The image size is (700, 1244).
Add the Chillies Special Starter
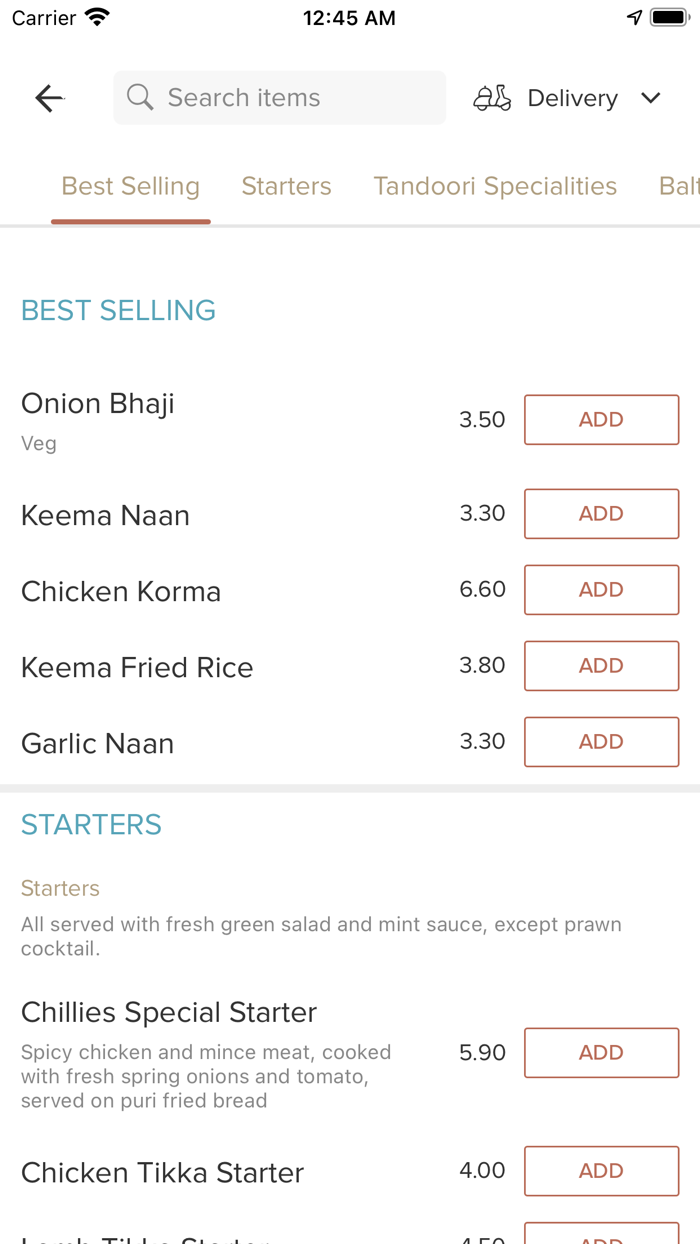tap(601, 1052)
